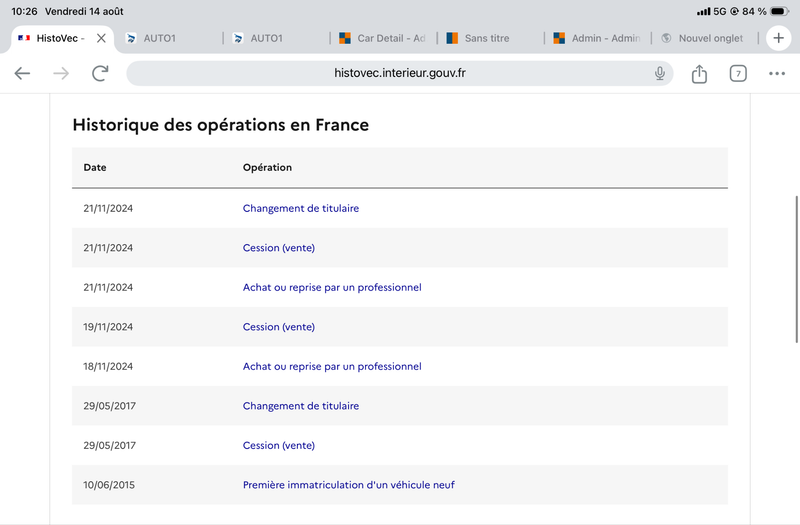Click the Historique des opérations en France heading
Image resolution: width=800 pixels, height=525 pixels.
coord(220,125)
